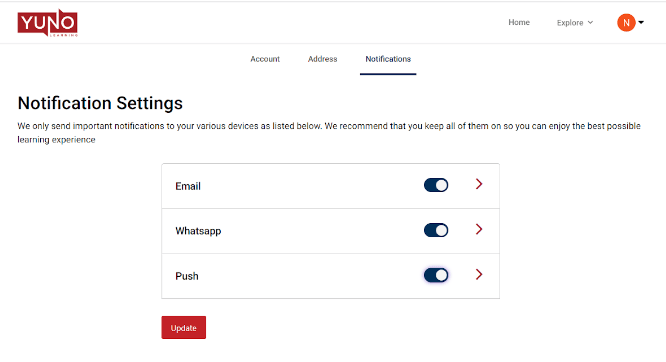Click the Yuno Learning logo
The image size is (666, 362).
[48, 23]
